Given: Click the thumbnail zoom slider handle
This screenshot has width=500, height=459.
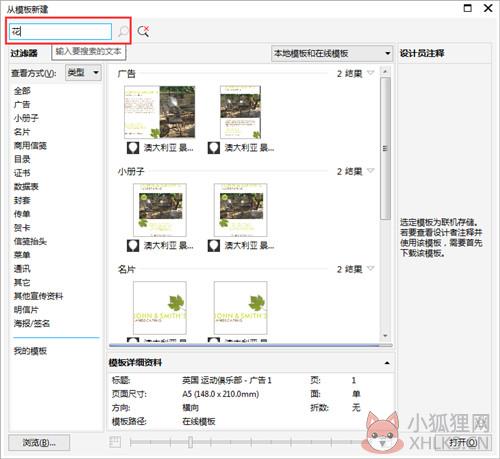Looking at the screenshot, I should pyautogui.click(x=190, y=442).
